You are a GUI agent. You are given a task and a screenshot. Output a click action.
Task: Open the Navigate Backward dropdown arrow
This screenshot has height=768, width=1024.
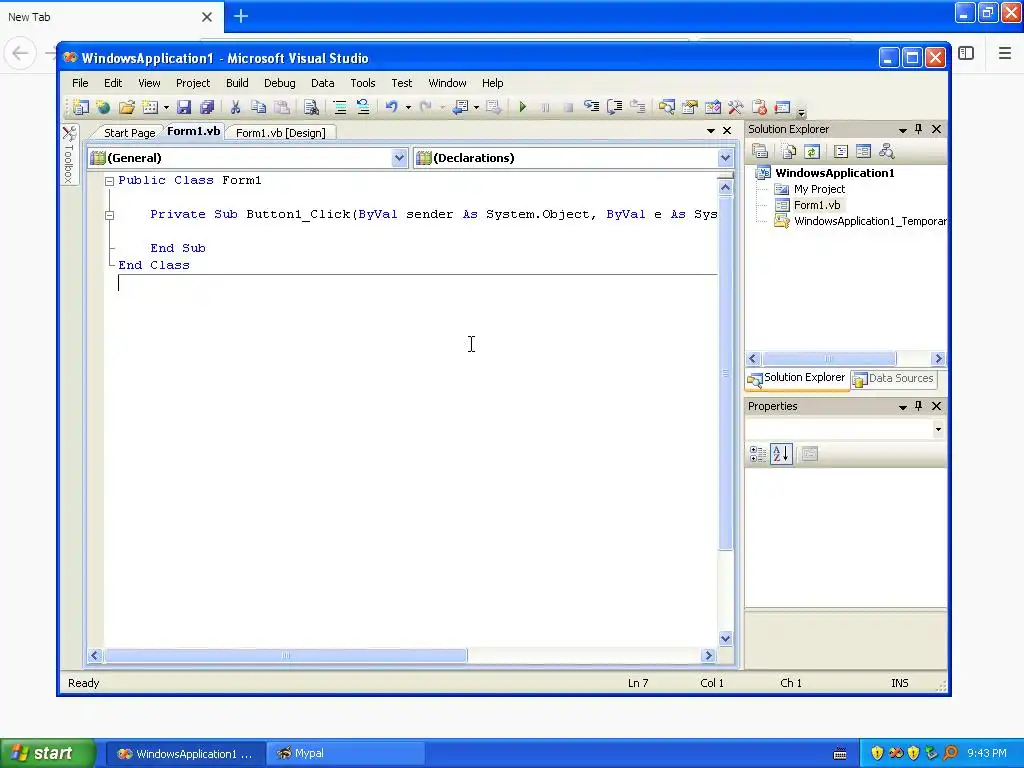click(476, 108)
